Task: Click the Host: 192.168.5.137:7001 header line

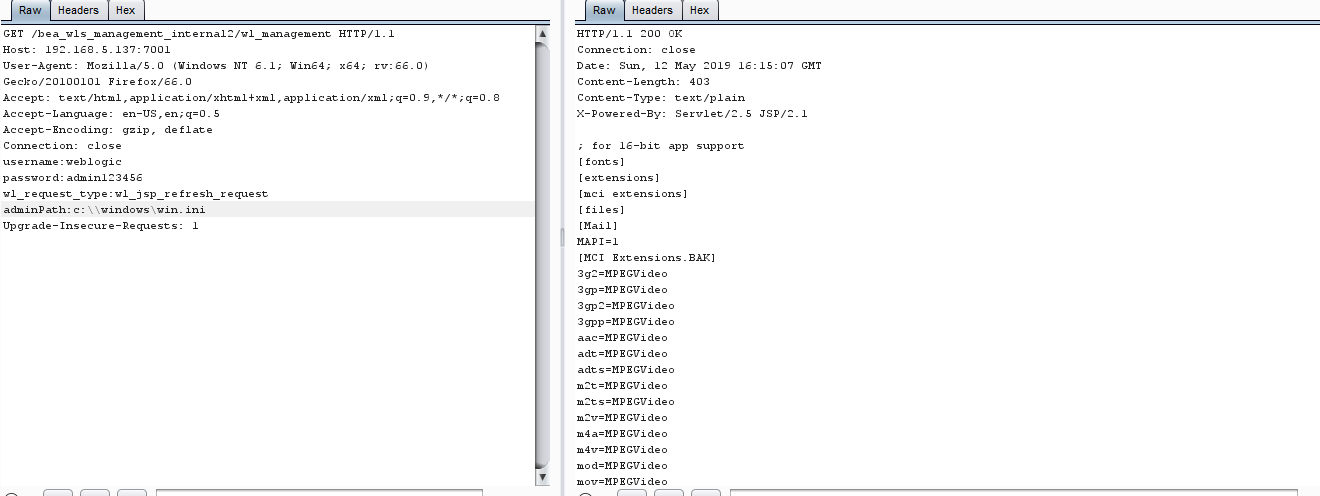Action: tap(87, 49)
